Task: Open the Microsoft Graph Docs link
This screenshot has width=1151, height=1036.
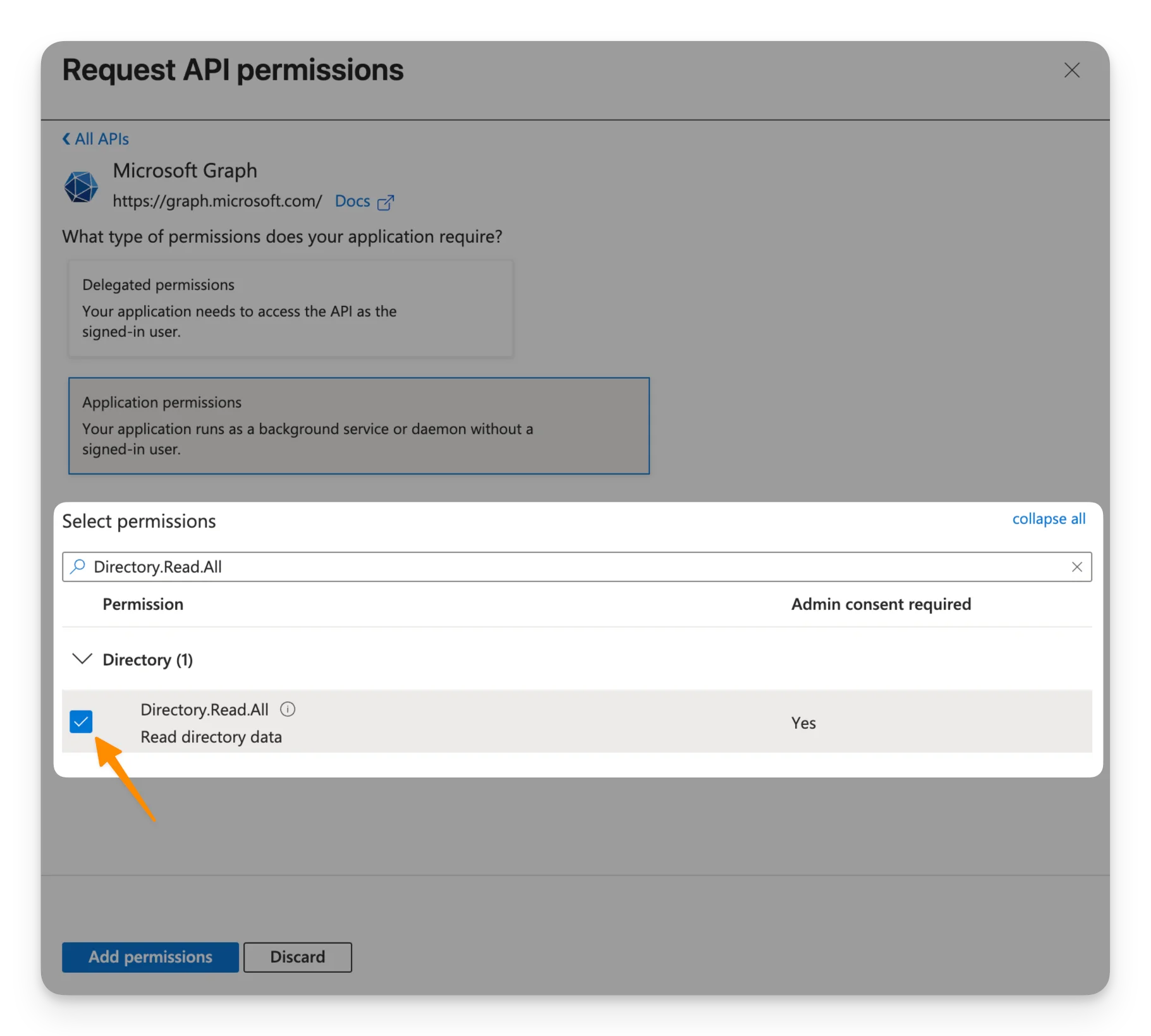Action: point(352,201)
